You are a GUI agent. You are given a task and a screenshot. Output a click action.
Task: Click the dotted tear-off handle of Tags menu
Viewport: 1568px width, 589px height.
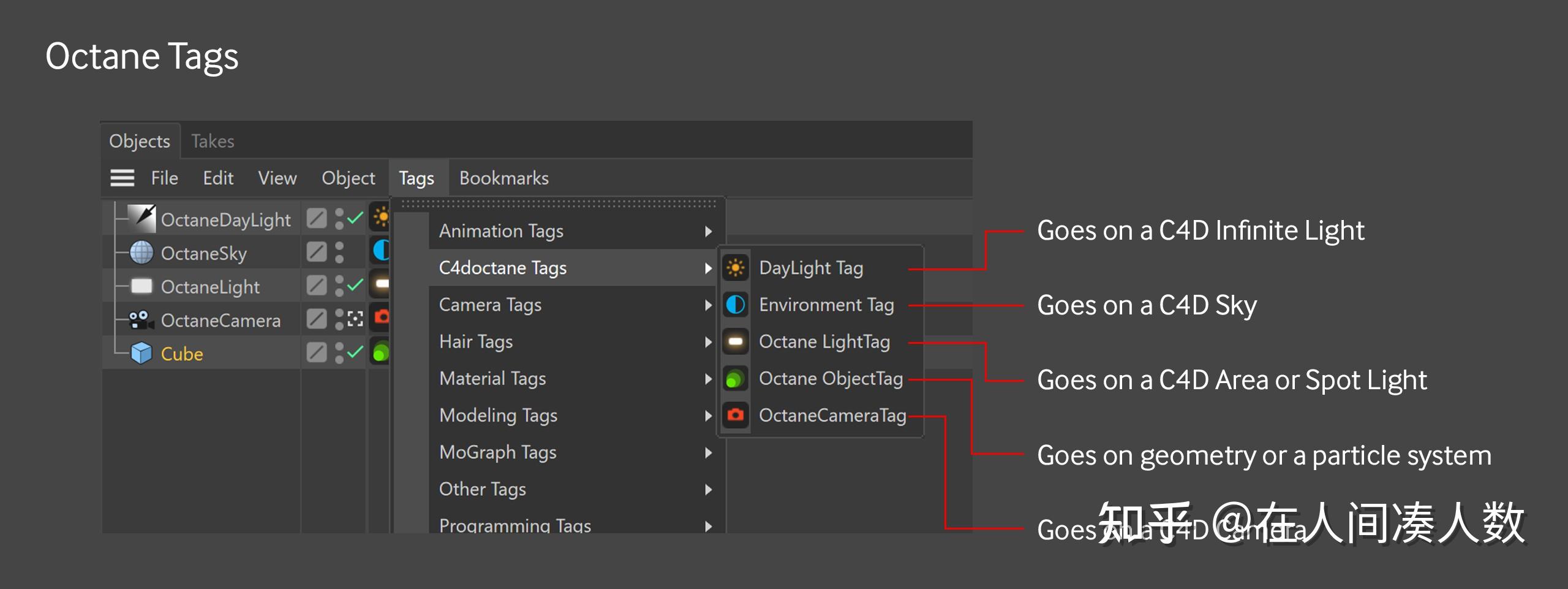click(x=558, y=203)
